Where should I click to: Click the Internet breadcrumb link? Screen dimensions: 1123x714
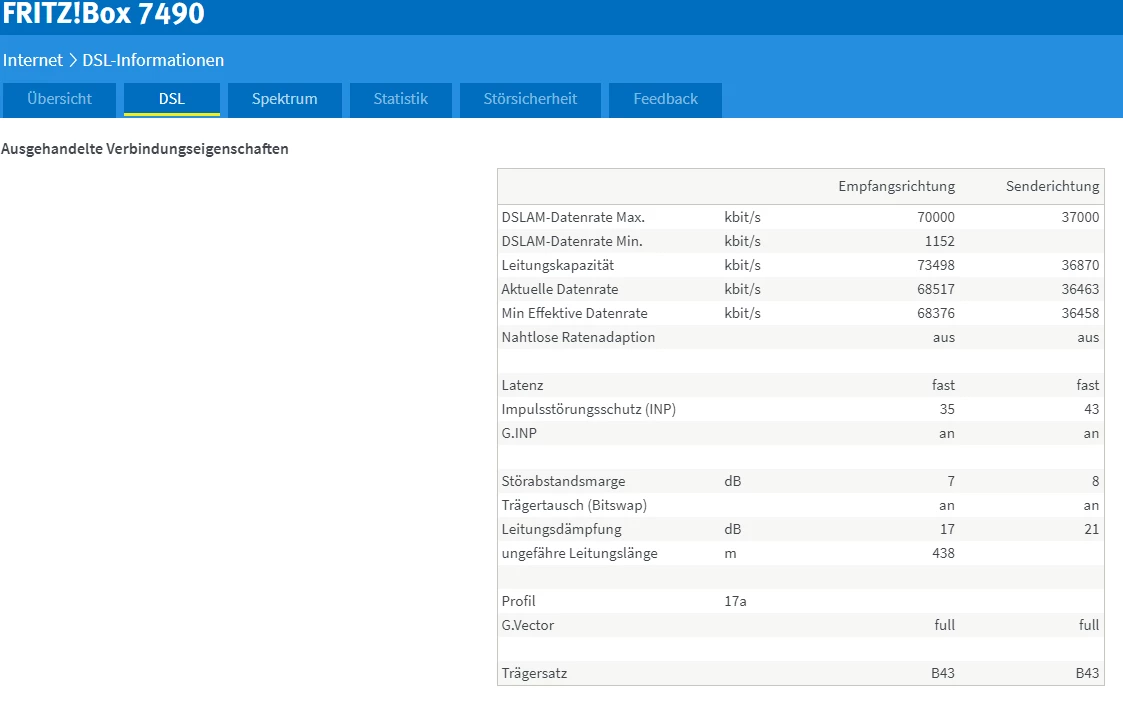(x=33, y=60)
